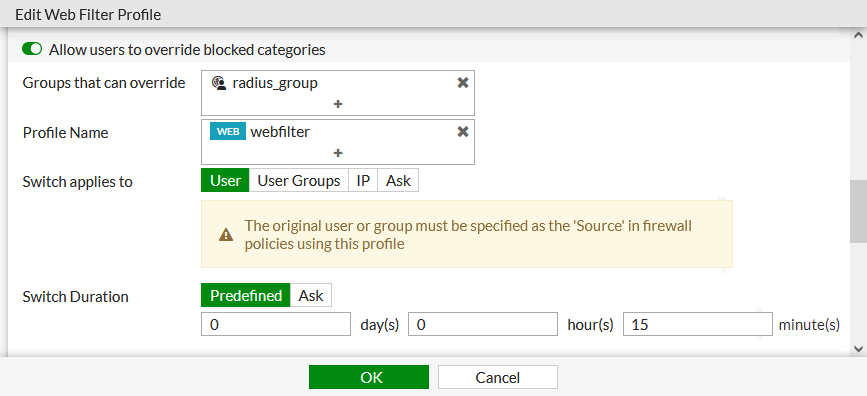Click the firewall policies 'Source' warning message
This screenshot has width=867, height=396.
pos(468,235)
